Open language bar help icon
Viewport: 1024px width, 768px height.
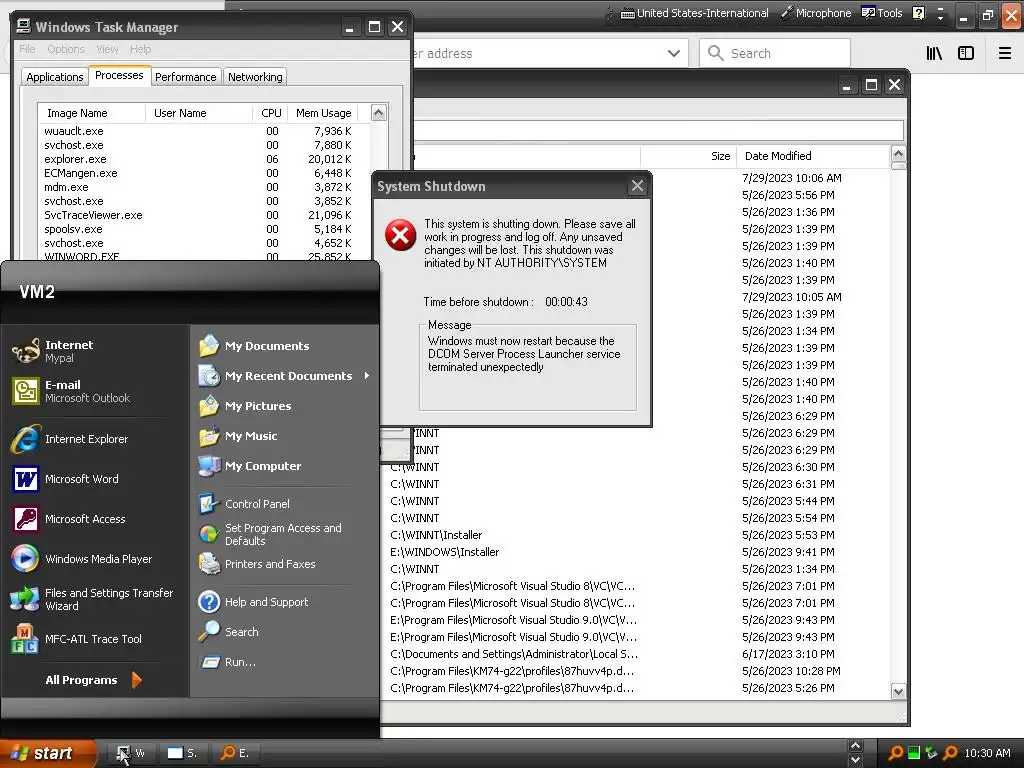click(918, 13)
